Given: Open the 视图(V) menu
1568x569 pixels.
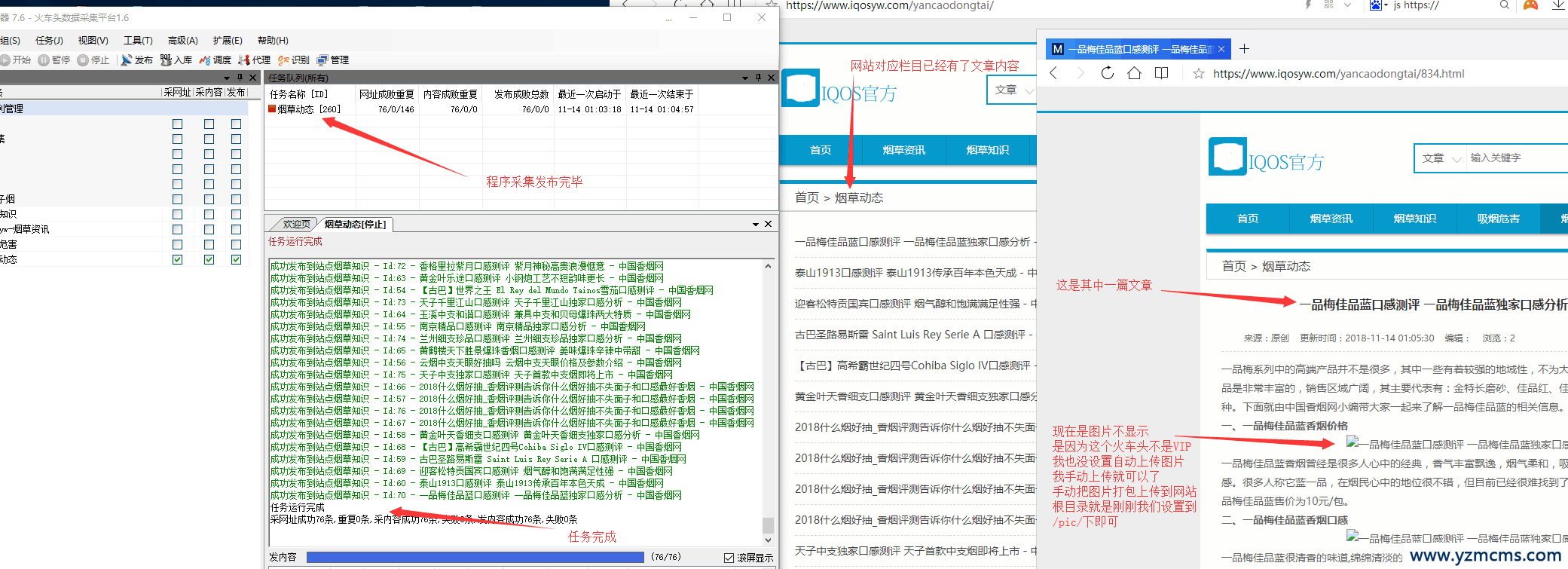Looking at the screenshot, I should click(x=93, y=40).
